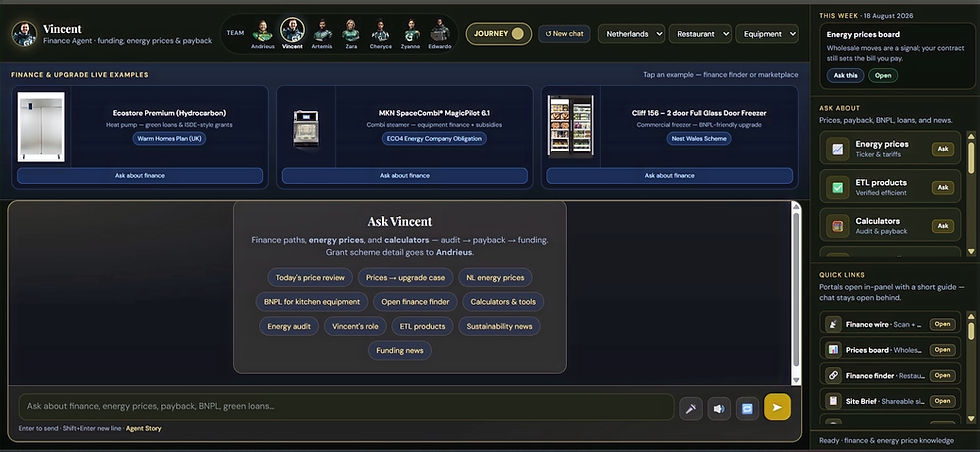This screenshot has height=452, width=980.
Task: Click the Prices board chart icon
Action: pos(832,349)
